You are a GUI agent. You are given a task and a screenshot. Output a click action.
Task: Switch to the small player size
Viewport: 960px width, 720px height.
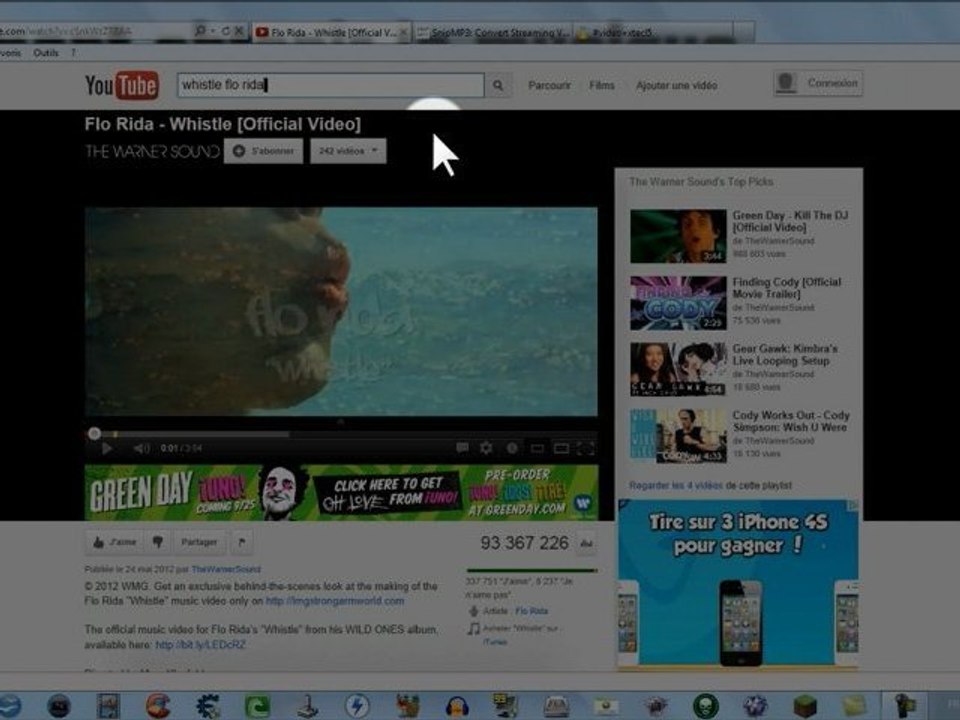click(537, 449)
